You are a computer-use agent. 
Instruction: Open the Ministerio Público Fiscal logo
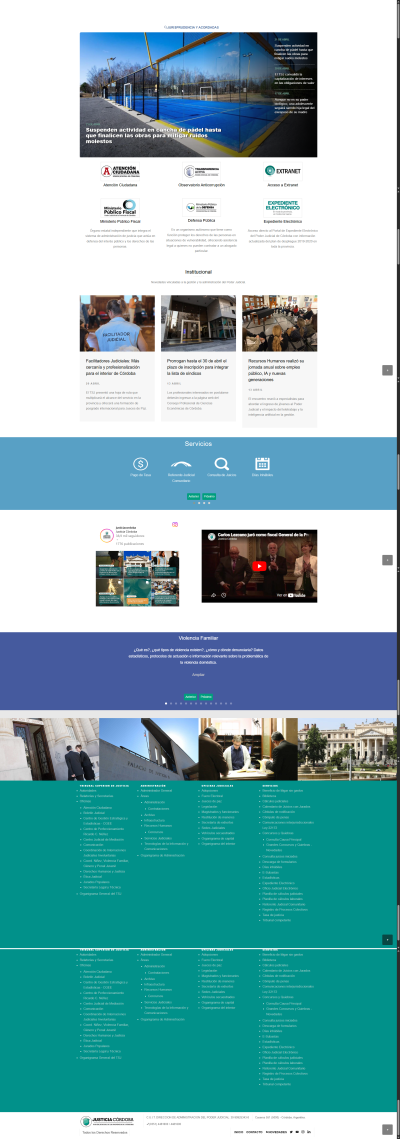coord(120,207)
